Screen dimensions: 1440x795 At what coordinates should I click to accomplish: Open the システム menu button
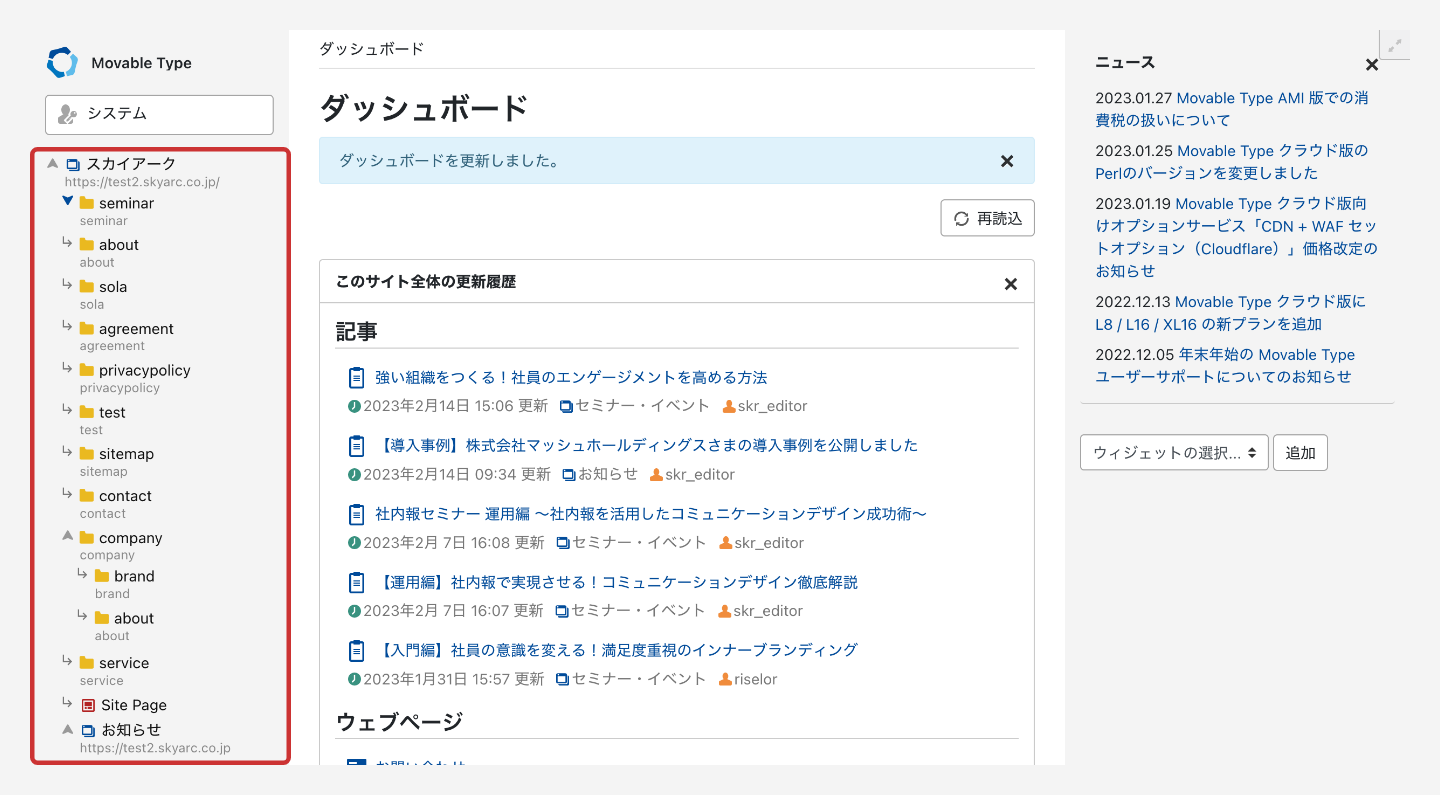tap(159, 115)
